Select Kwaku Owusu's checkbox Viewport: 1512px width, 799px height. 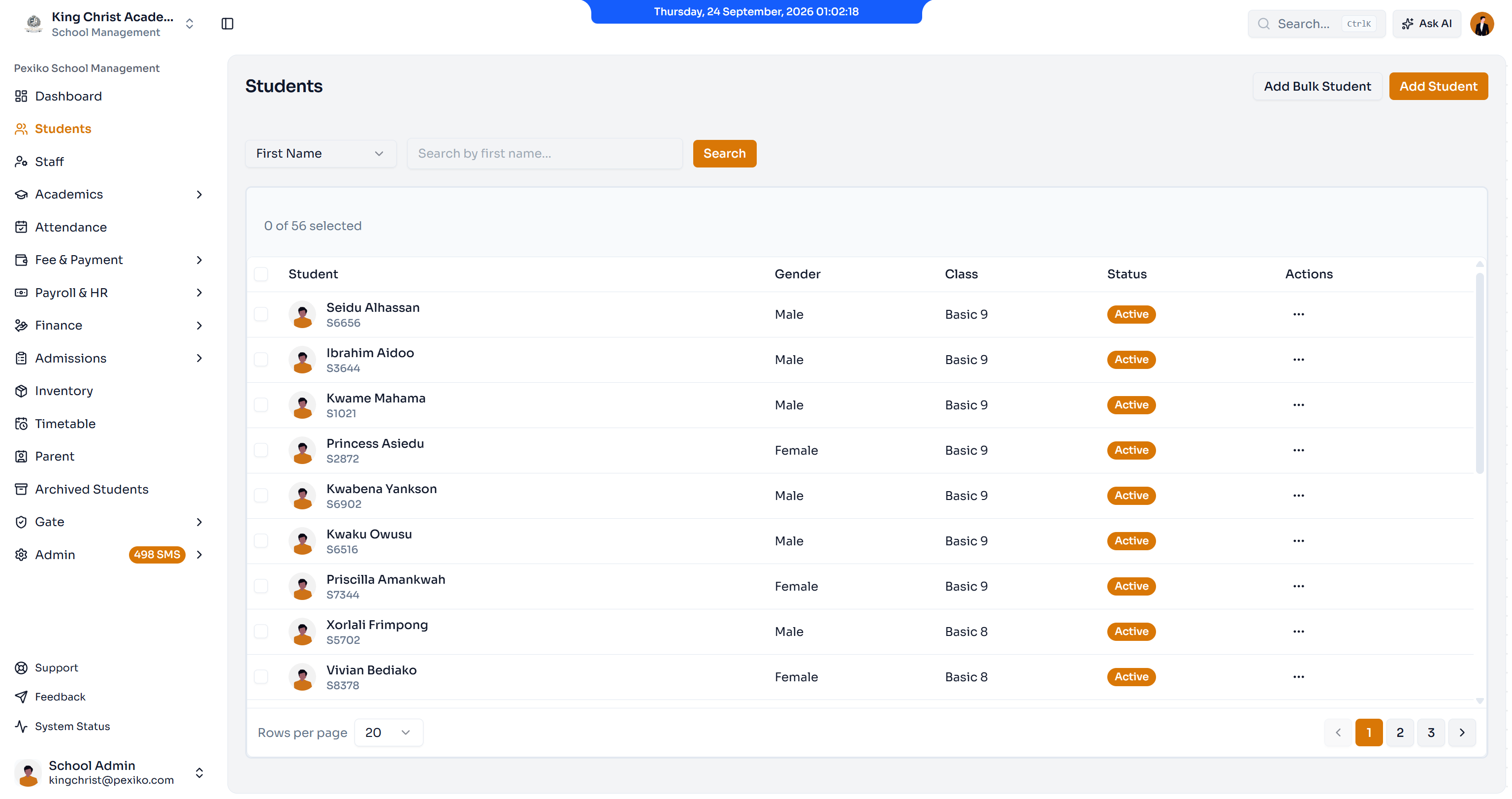tap(261, 541)
